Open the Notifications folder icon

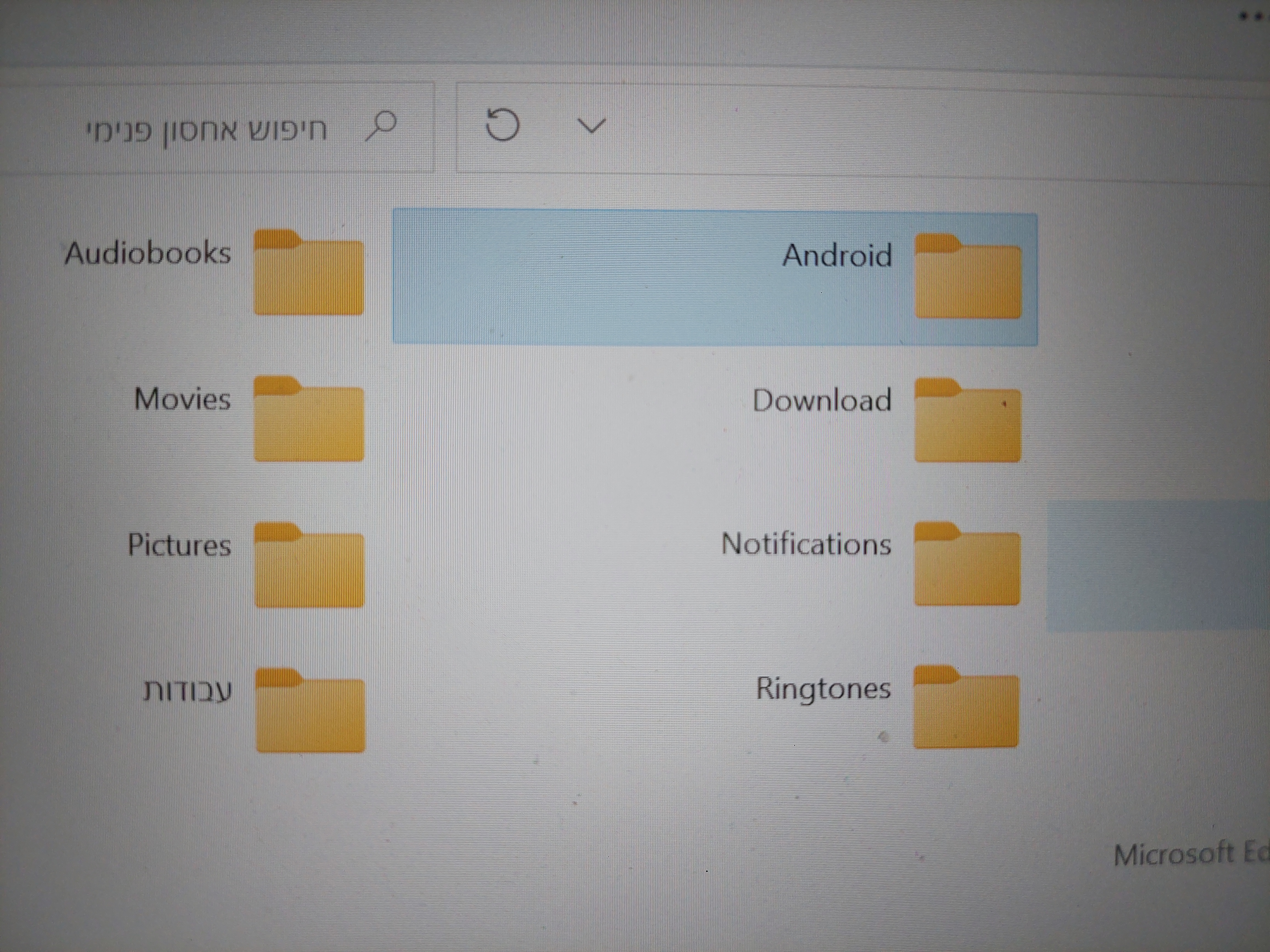coord(967,565)
